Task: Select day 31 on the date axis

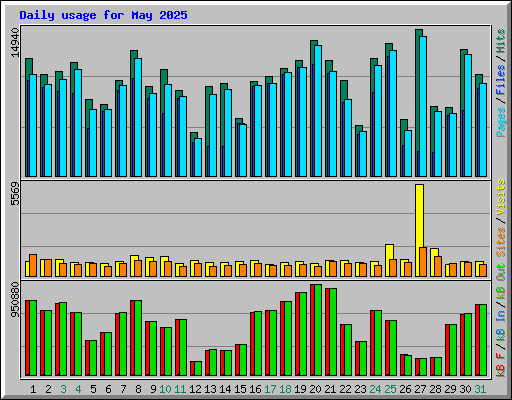Action: pos(480,389)
